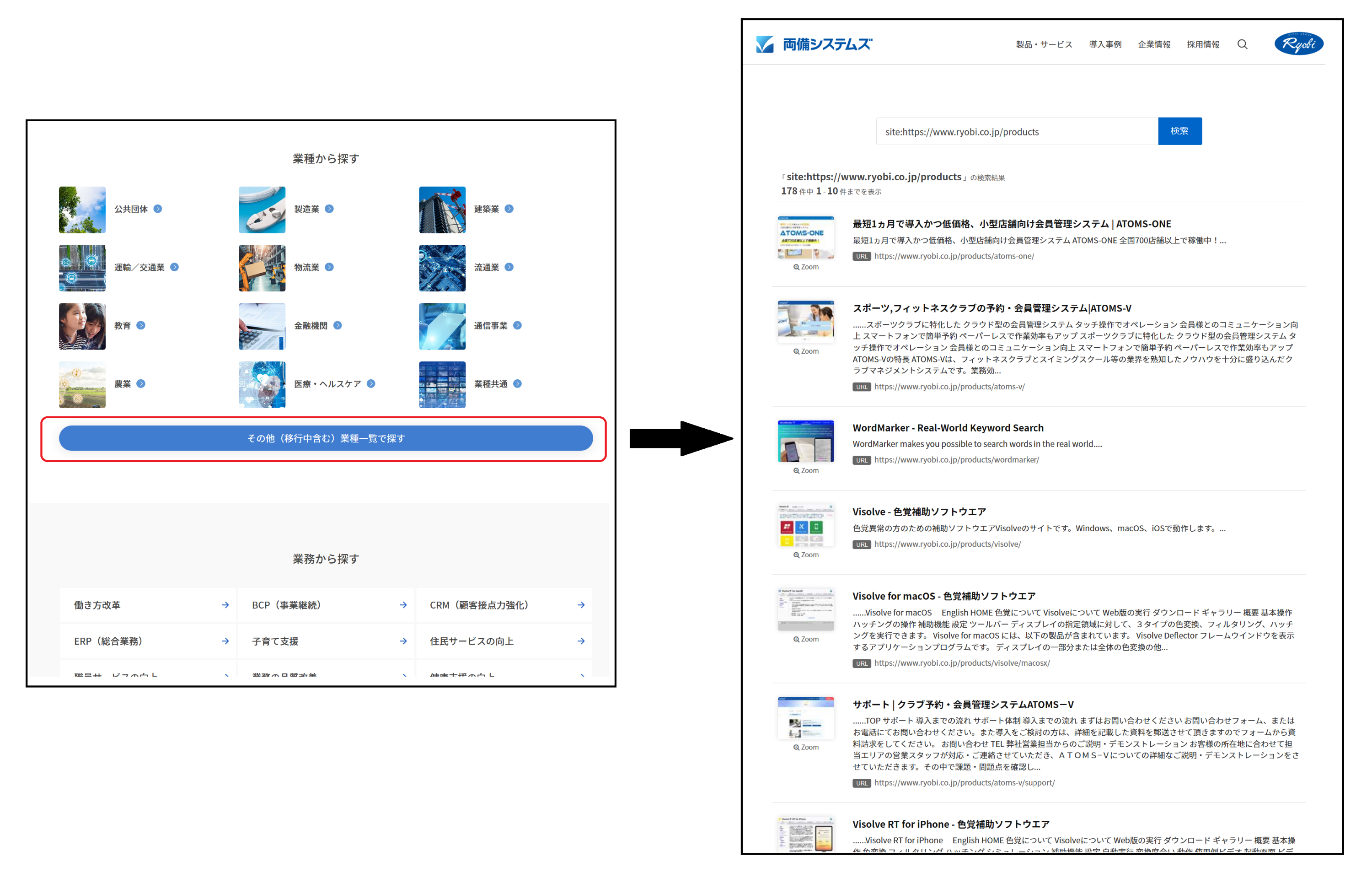1372x878 pixels.
Task: Open the WordMarker - Real-World Keyword Search result
Action: click(948, 428)
